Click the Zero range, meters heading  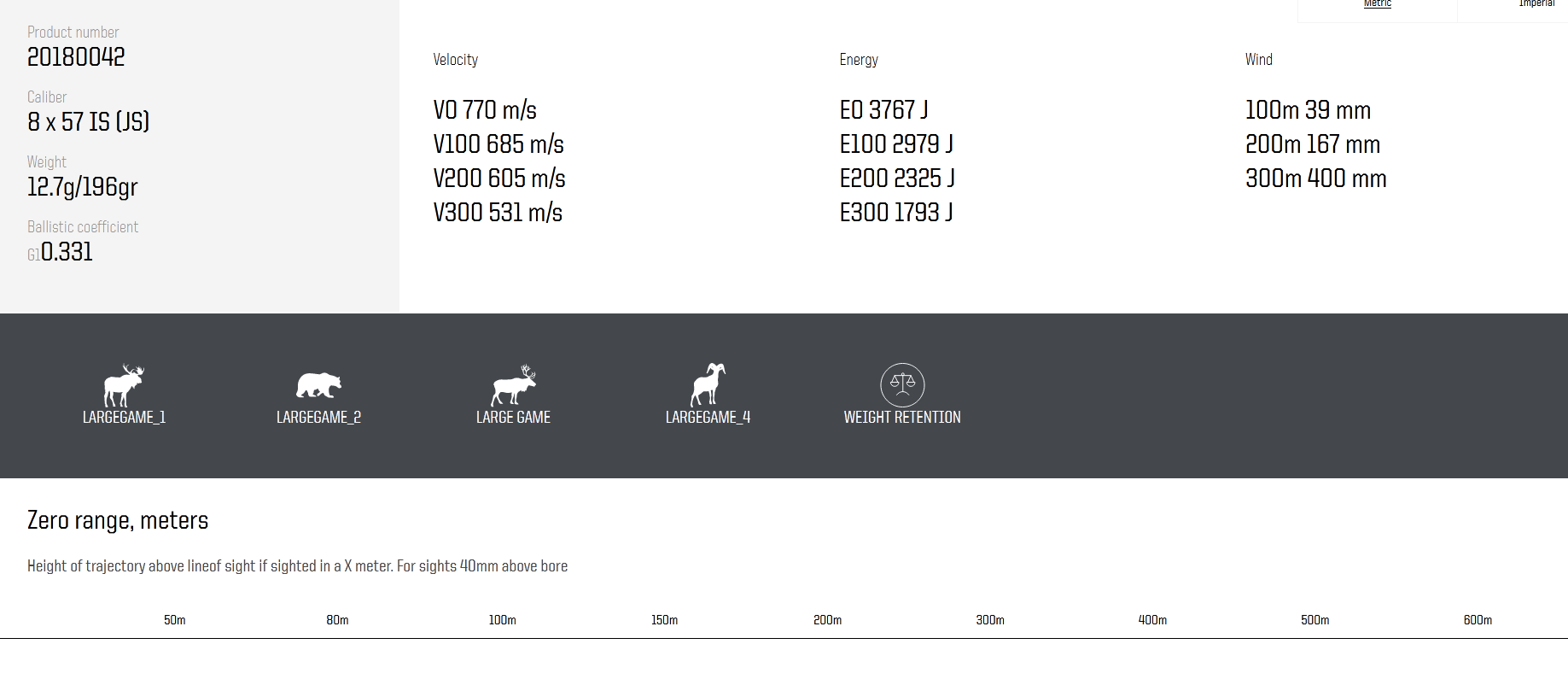pos(118,520)
